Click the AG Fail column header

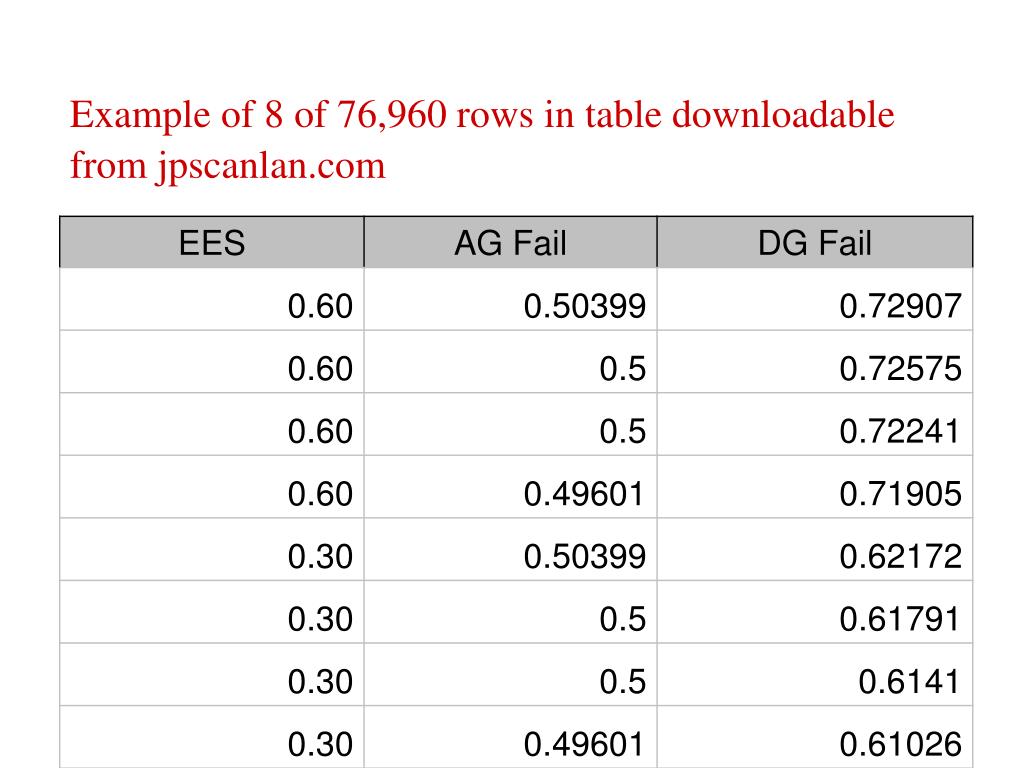click(510, 242)
